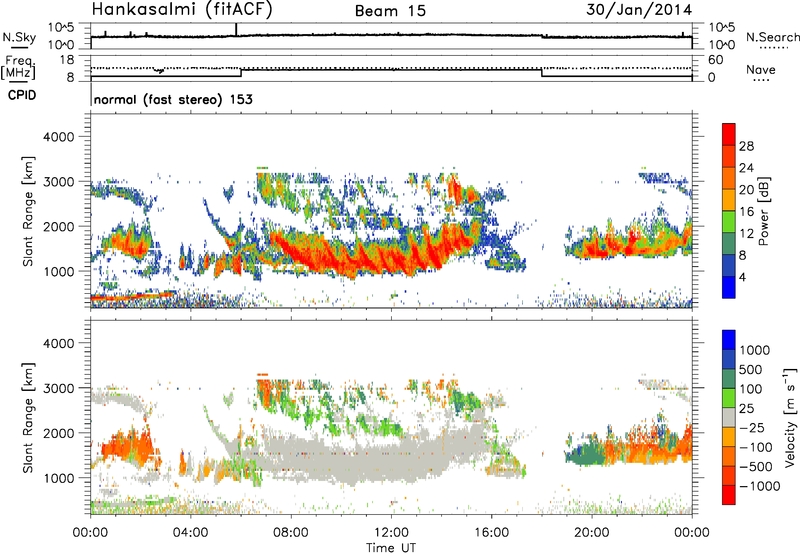800x554 pixels.
Task: Click '4000' range tick on power panel
Action: click(x=58, y=137)
